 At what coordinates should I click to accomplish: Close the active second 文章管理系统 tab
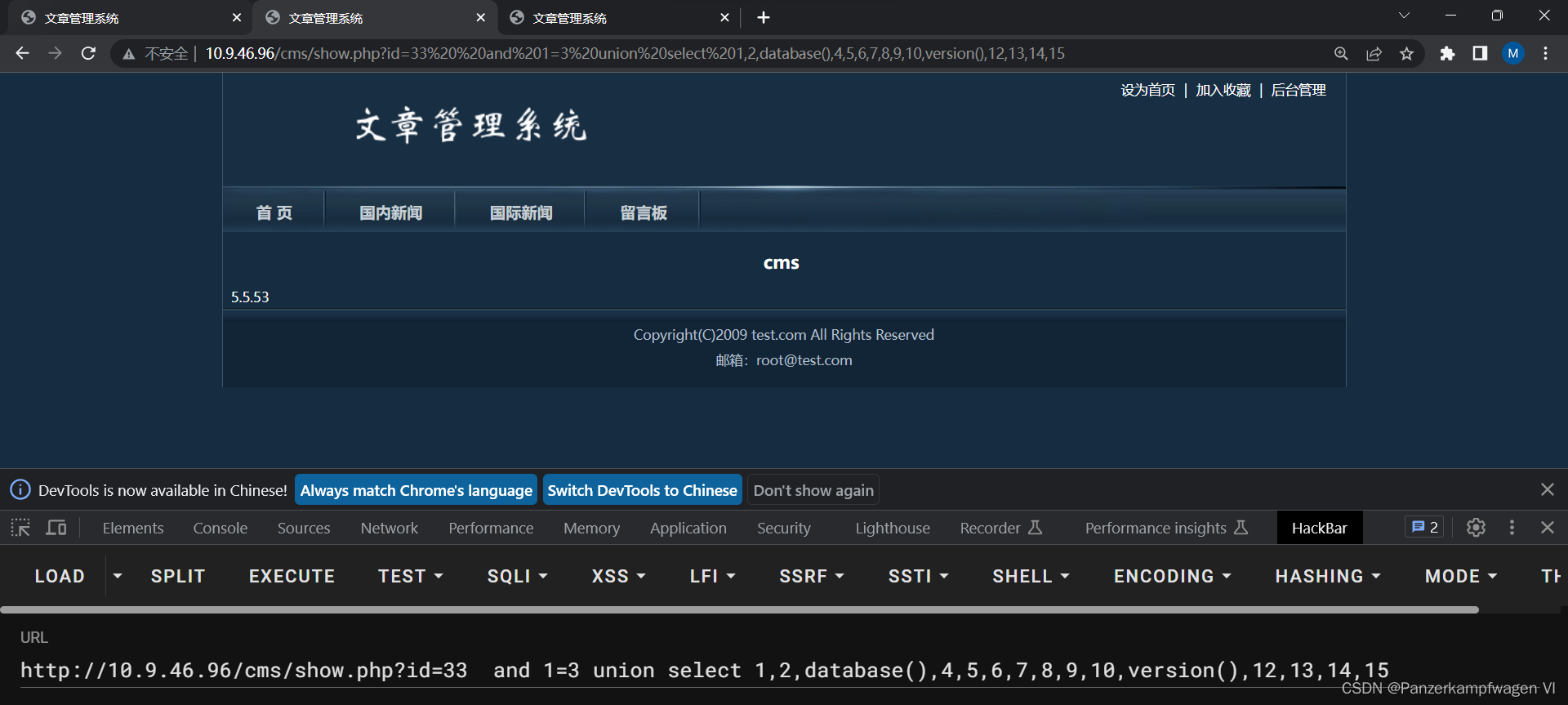pyautogui.click(x=481, y=17)
